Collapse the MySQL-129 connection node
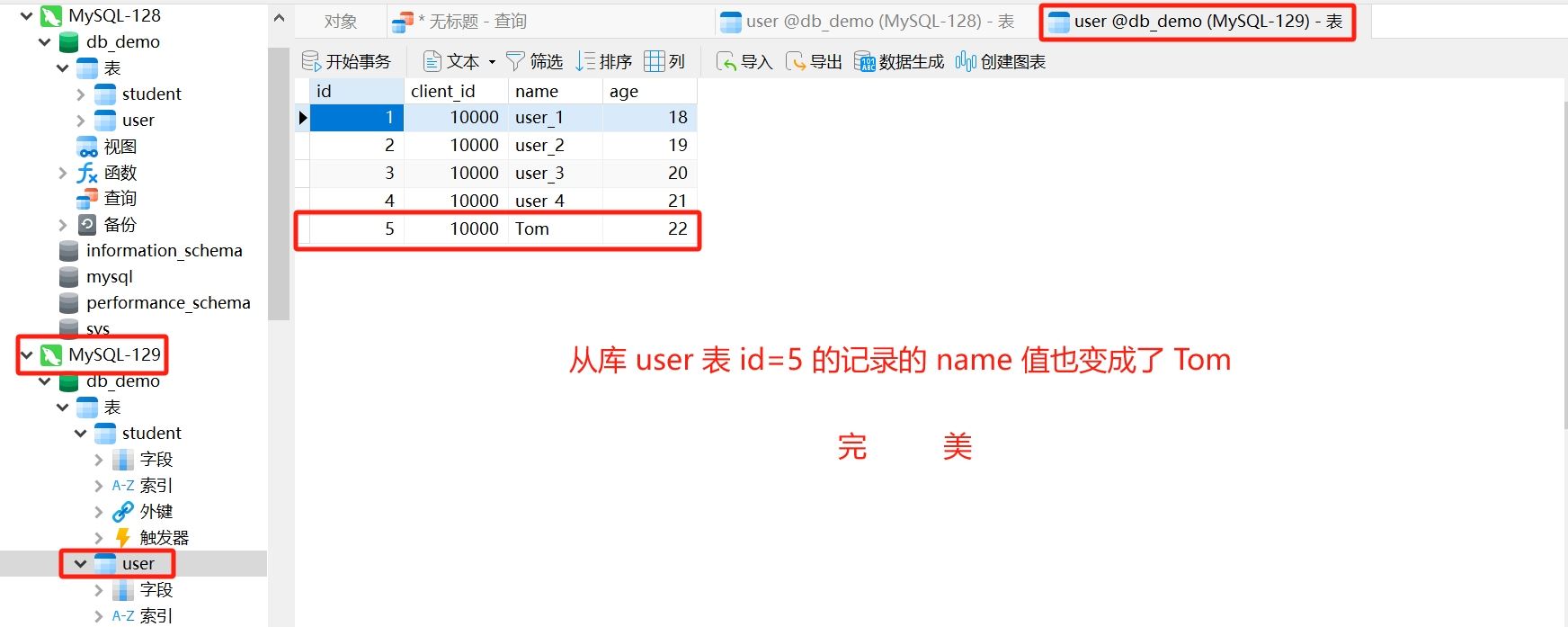This screenshot has height=627, width=1568. (x=26, y=354)
